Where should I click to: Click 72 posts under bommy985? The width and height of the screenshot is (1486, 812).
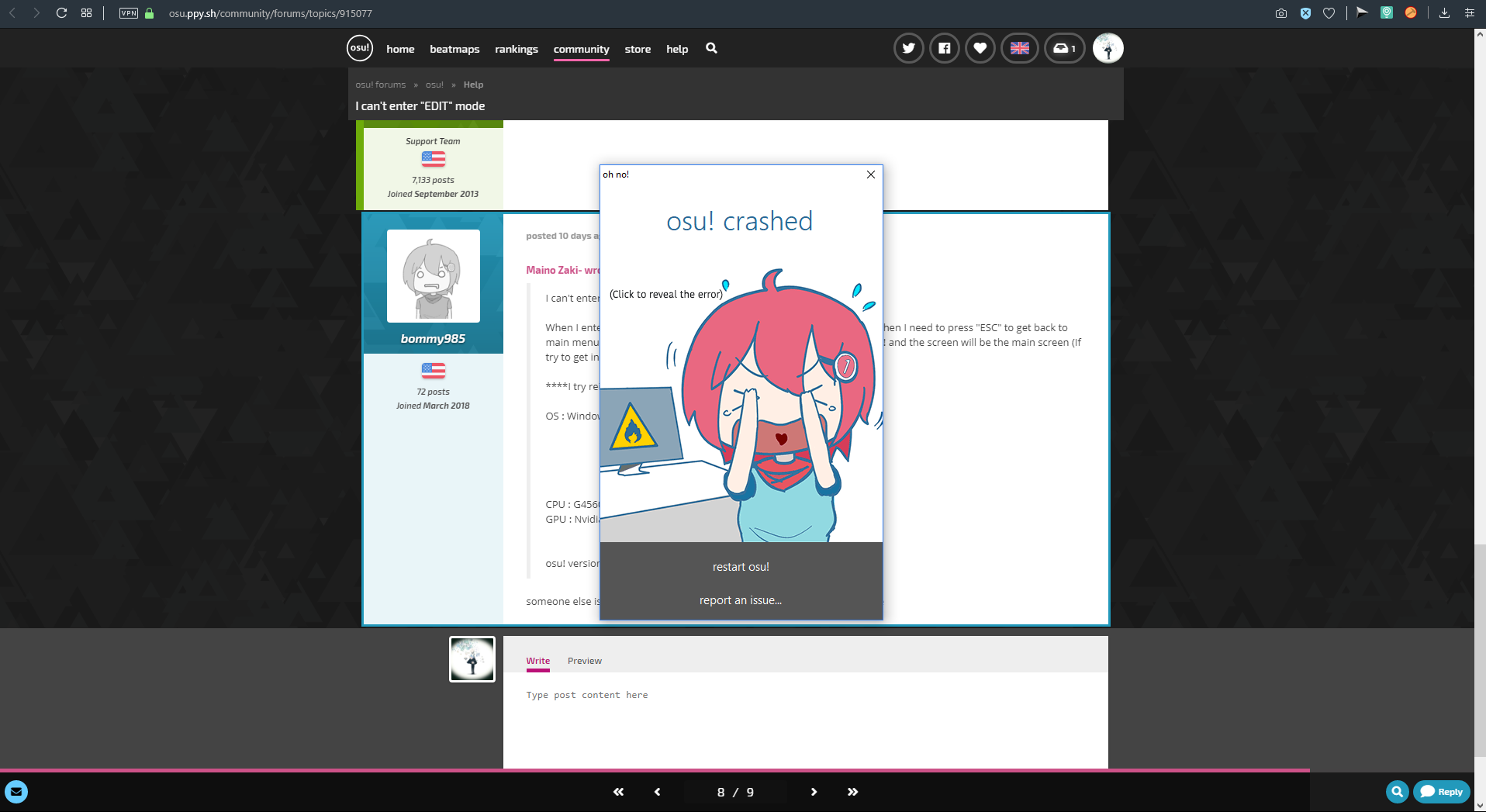(434, 392)
